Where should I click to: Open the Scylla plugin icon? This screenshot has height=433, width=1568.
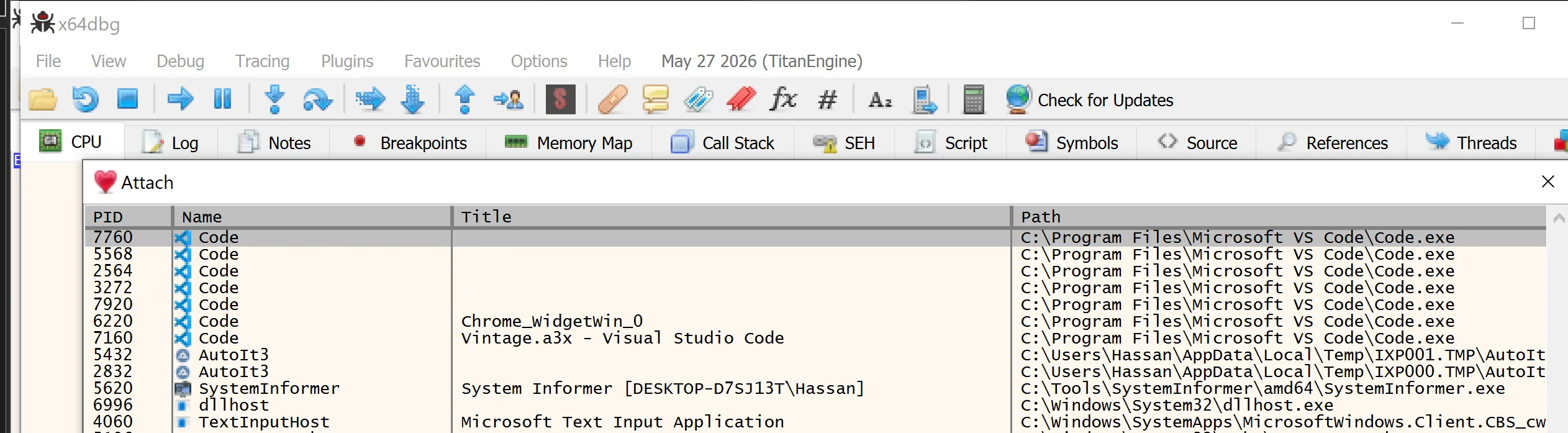[x=560, y=99]
